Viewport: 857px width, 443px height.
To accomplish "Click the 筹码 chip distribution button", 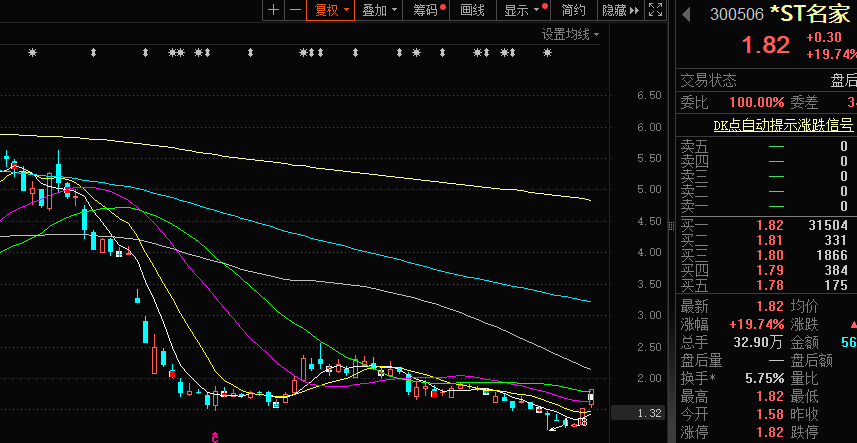I will [x=428, y=10].
